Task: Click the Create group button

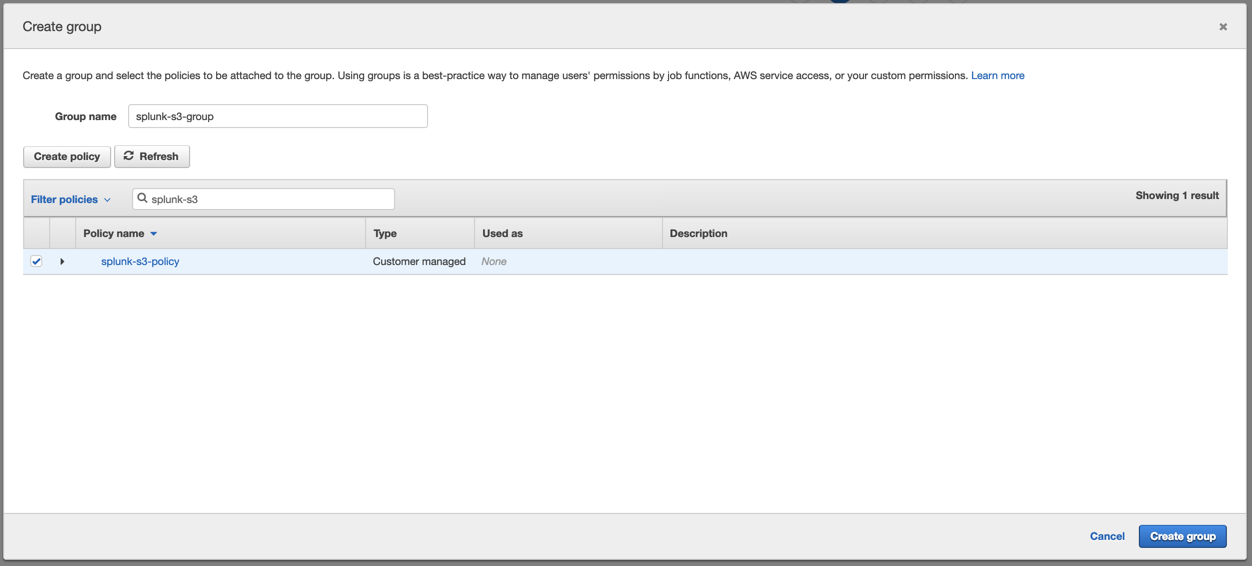Action: 1183,536
